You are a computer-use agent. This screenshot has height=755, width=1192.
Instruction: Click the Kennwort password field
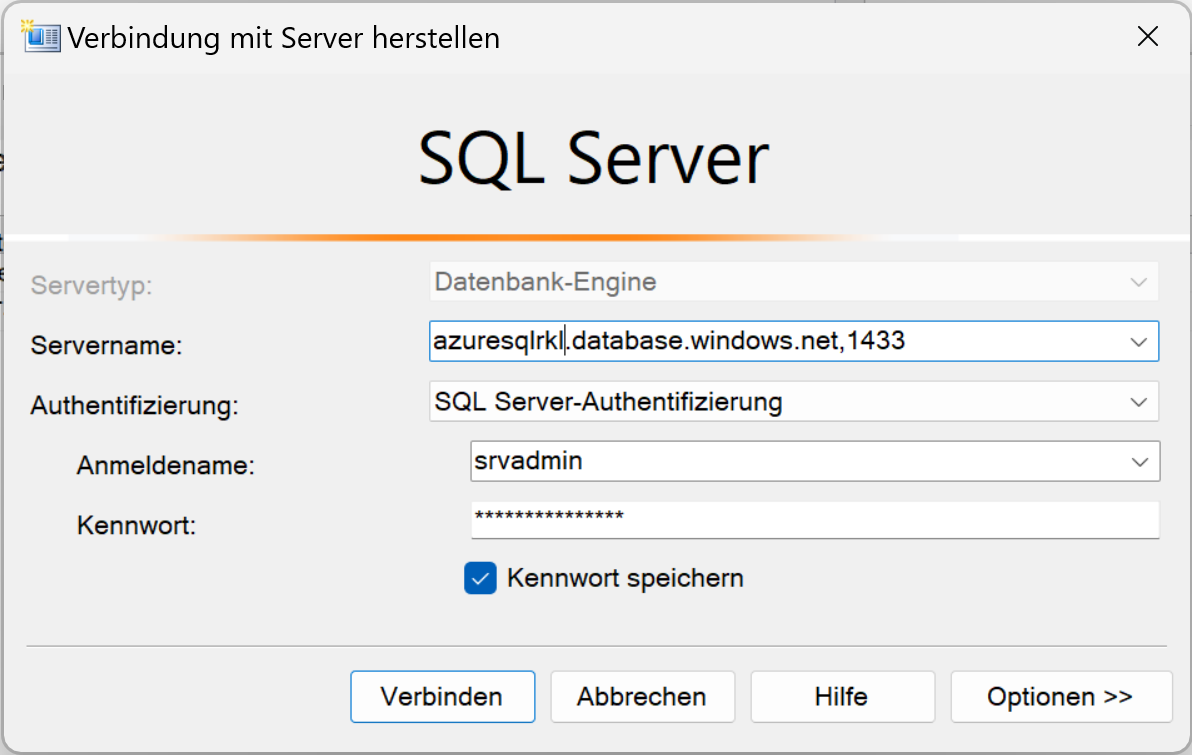[815, 519]
